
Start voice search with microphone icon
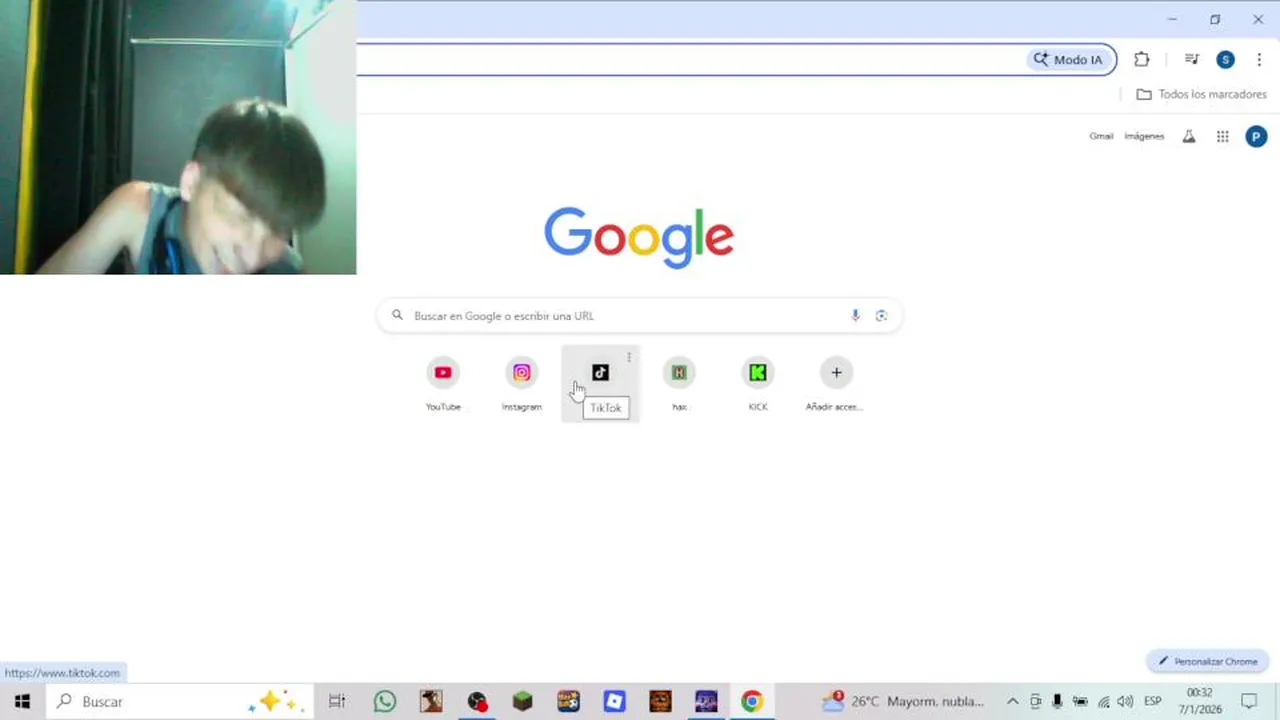(855, 315)
